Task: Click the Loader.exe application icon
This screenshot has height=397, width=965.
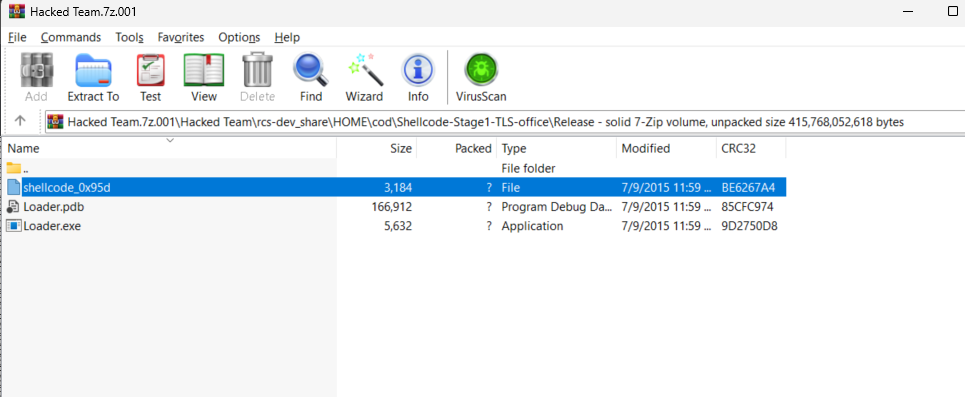Action: tap(14, 226)
